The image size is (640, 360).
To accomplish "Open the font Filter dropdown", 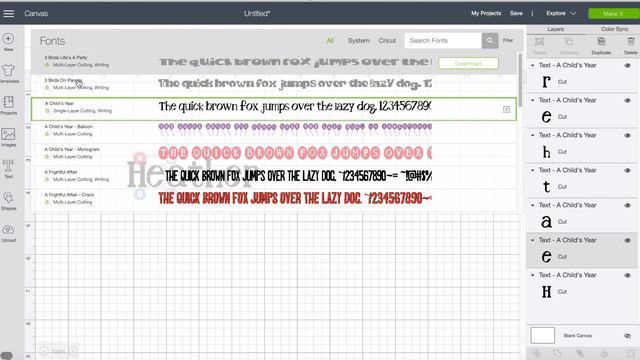I will pyautogui.click(x=508, y=40).
